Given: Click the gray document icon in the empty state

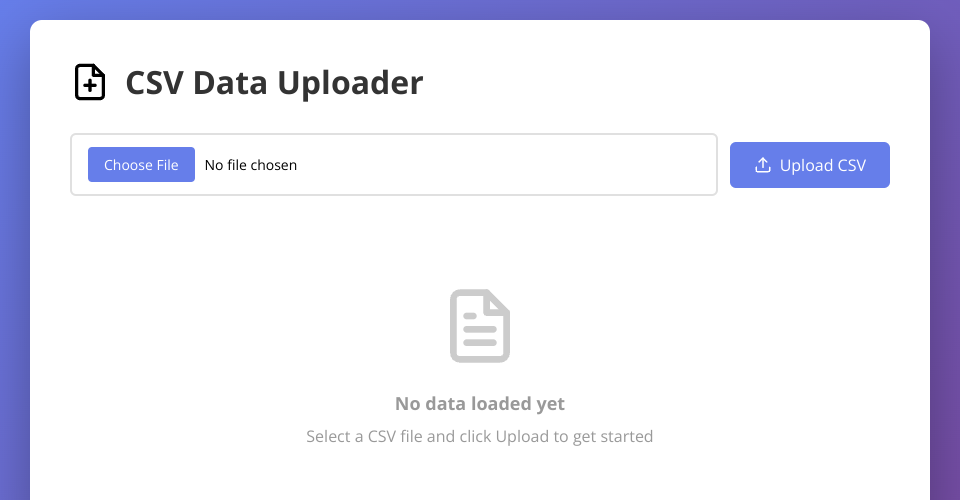Looking at the screenshot, I should (x=480, y=326).
